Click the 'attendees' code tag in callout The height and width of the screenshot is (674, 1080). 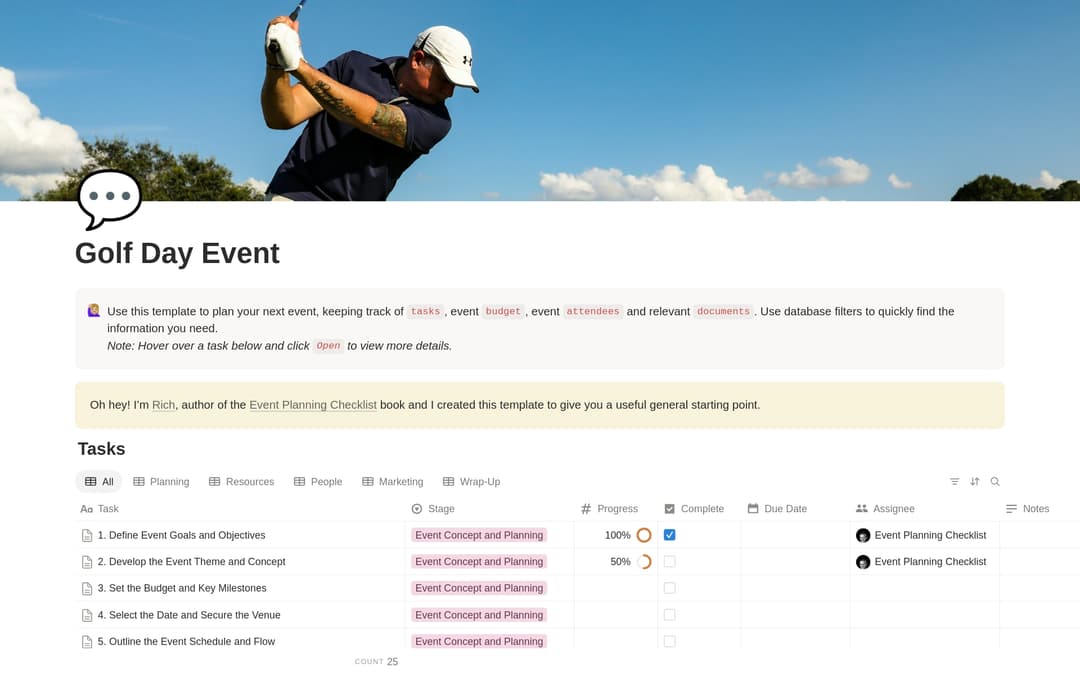(x=592, y=311)
